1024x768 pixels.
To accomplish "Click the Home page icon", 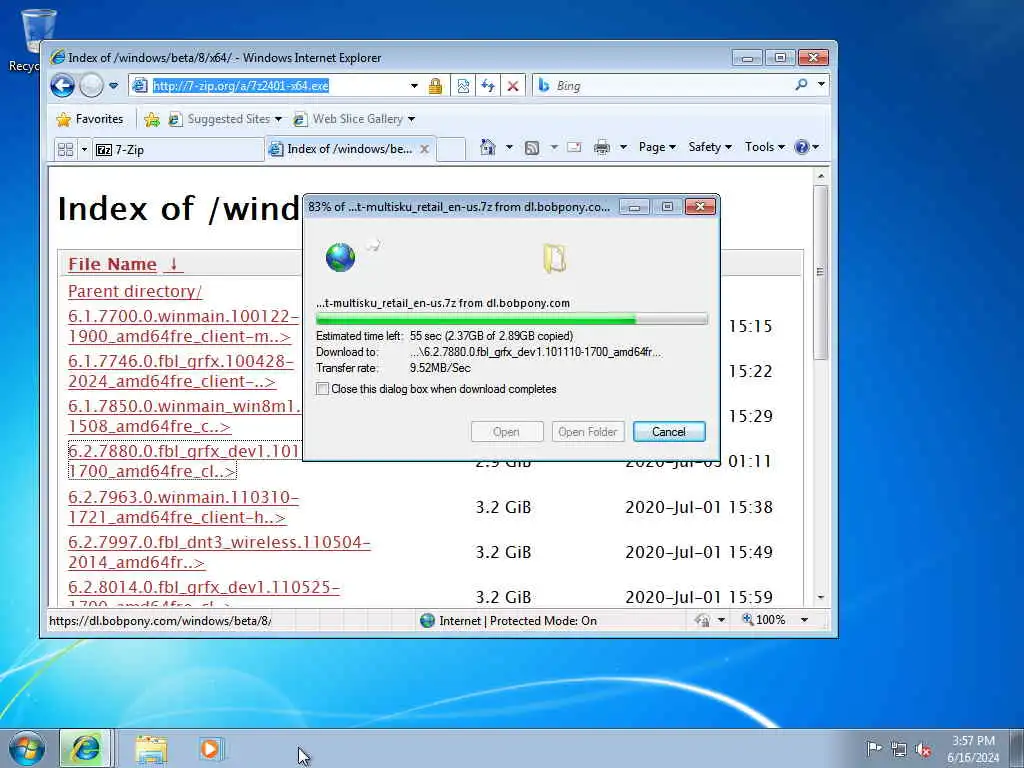I will click(488, 147).
